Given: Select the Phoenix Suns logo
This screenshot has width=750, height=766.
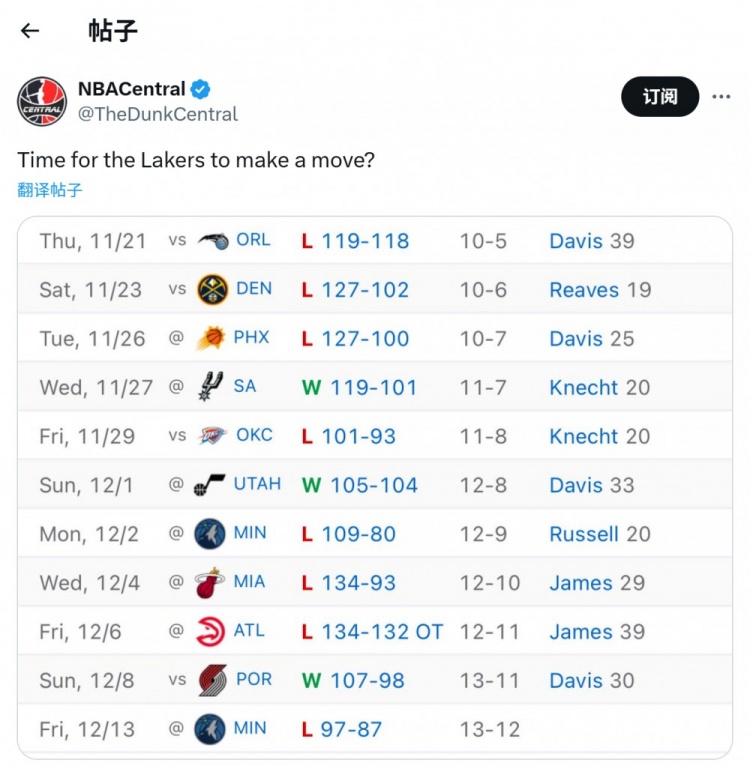Looking at the screenshot, I should (211, 338).
